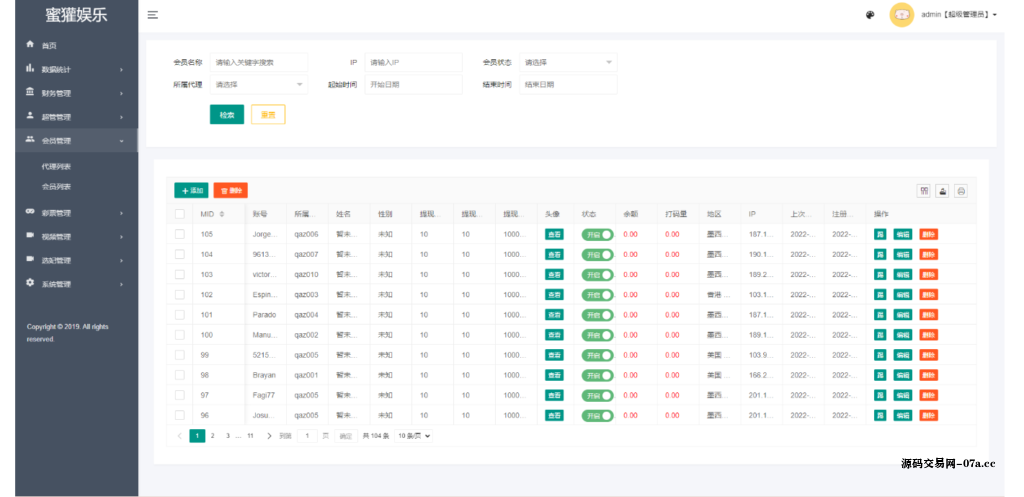Image resolution: width=1024 pixels, height=497 pixels.
Task: Click the admin avatar image
Action: 901,15
